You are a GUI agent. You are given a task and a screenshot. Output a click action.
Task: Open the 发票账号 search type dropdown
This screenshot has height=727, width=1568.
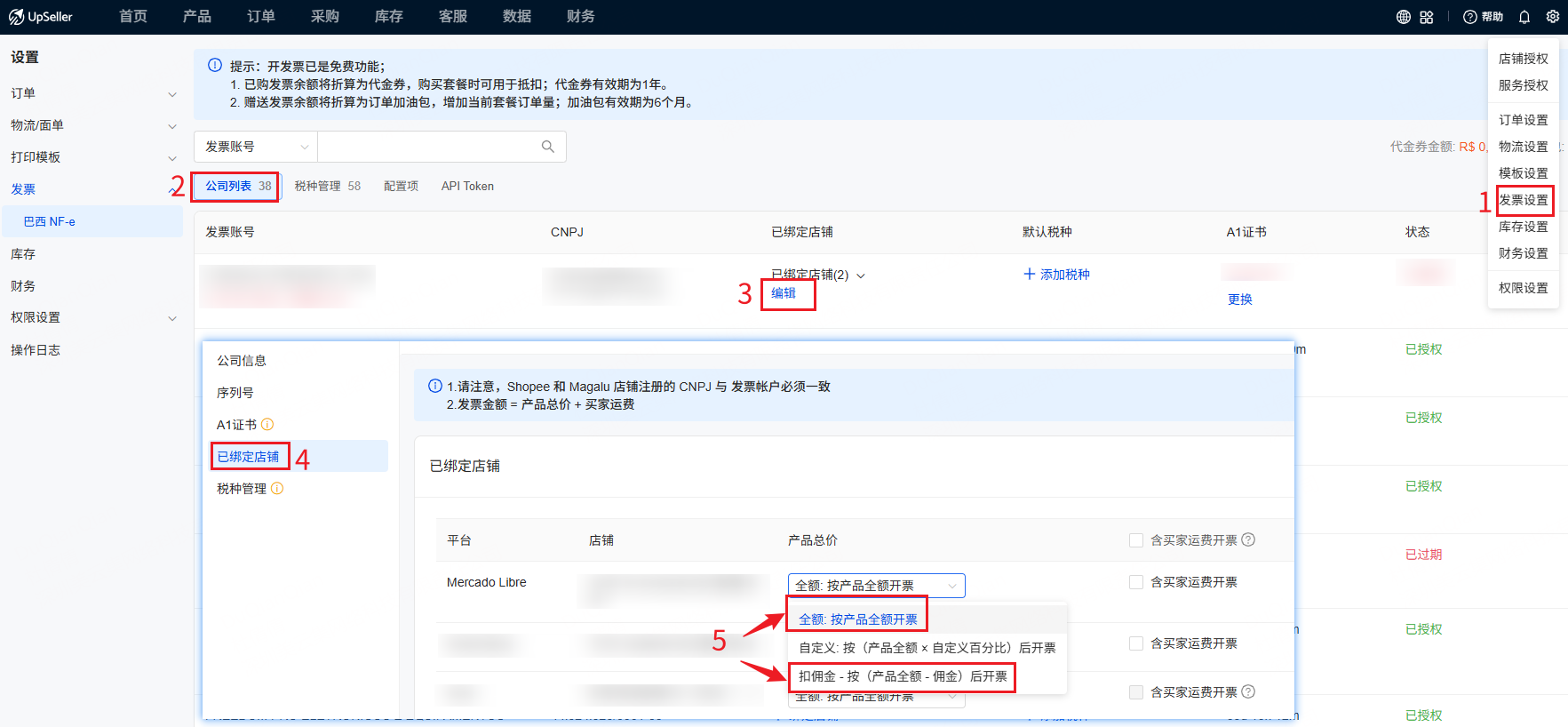coord(256,147)
